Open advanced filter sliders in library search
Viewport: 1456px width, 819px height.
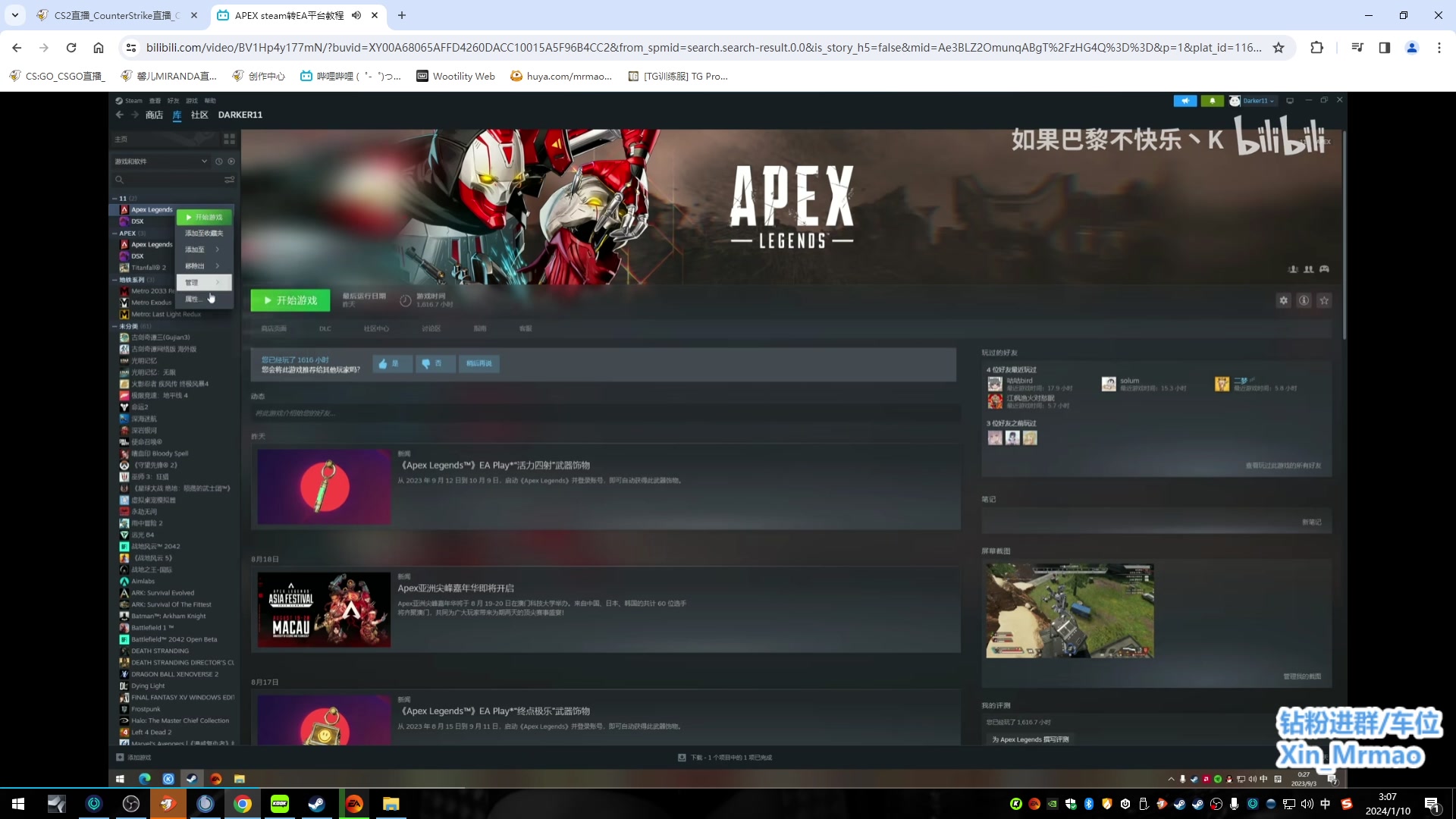tap(229, 180)
